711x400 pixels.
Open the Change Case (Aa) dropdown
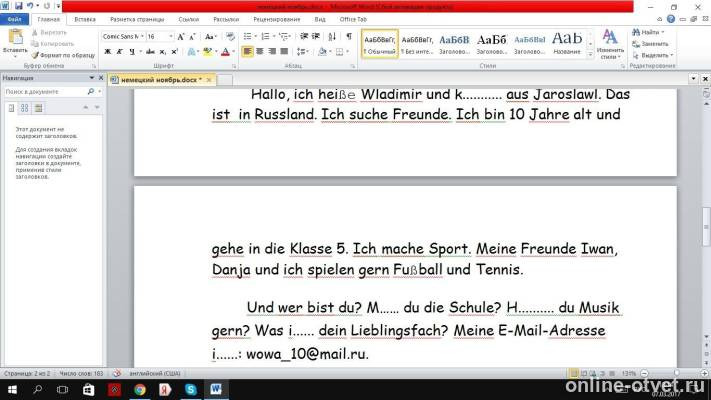coord(209,37)
